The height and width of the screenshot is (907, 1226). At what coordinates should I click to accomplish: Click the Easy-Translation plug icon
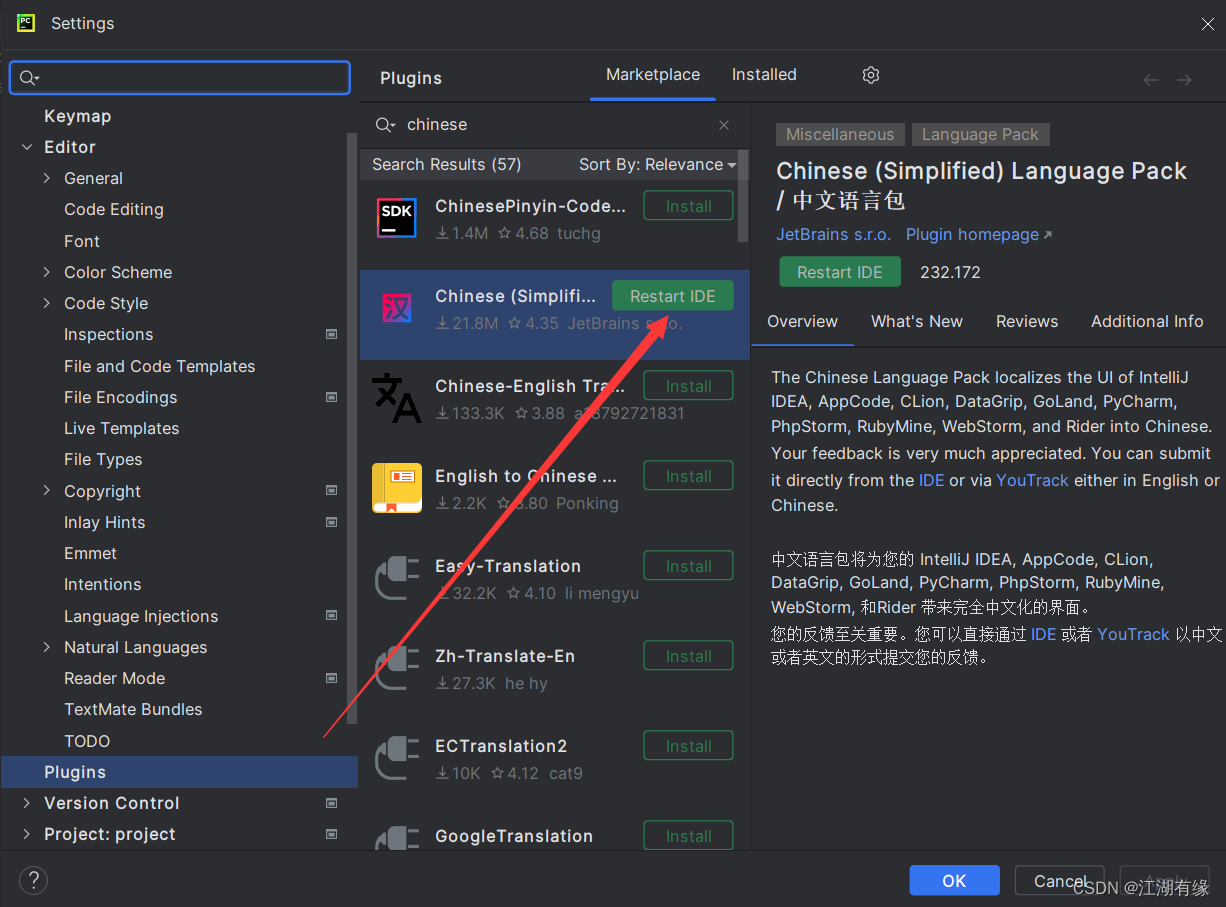[397, 578]
